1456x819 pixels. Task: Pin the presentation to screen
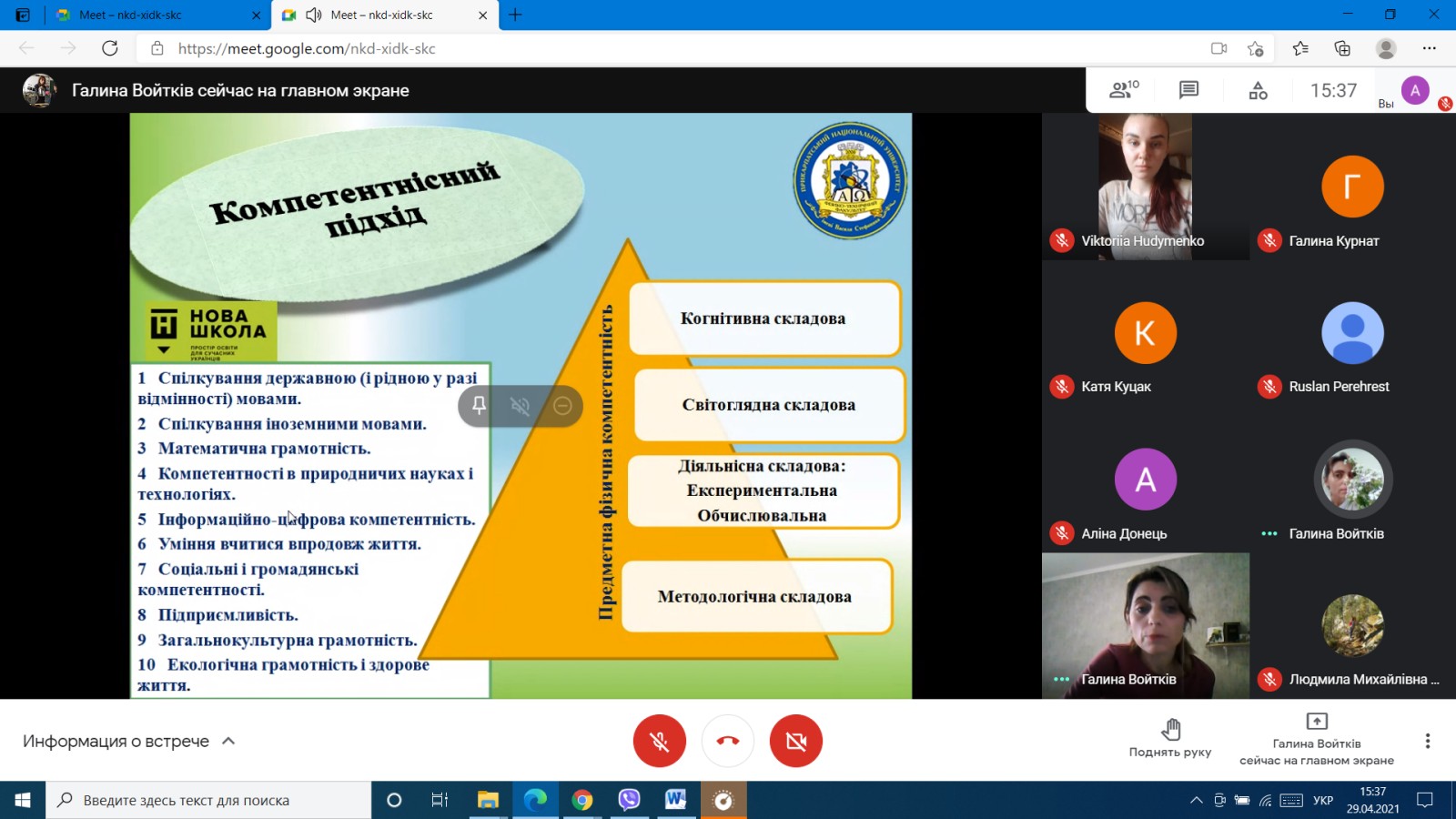pos(479,406)
